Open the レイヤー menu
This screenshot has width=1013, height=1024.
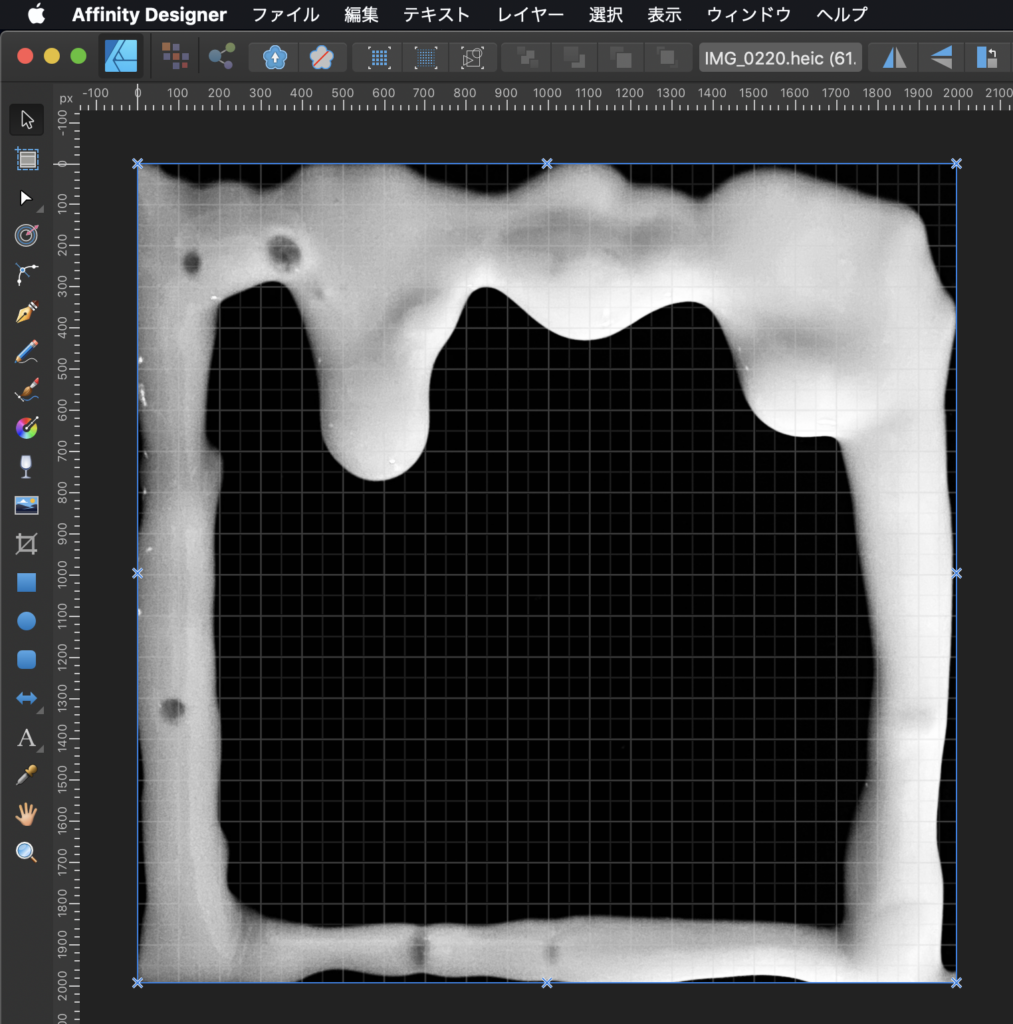[530, 15]
